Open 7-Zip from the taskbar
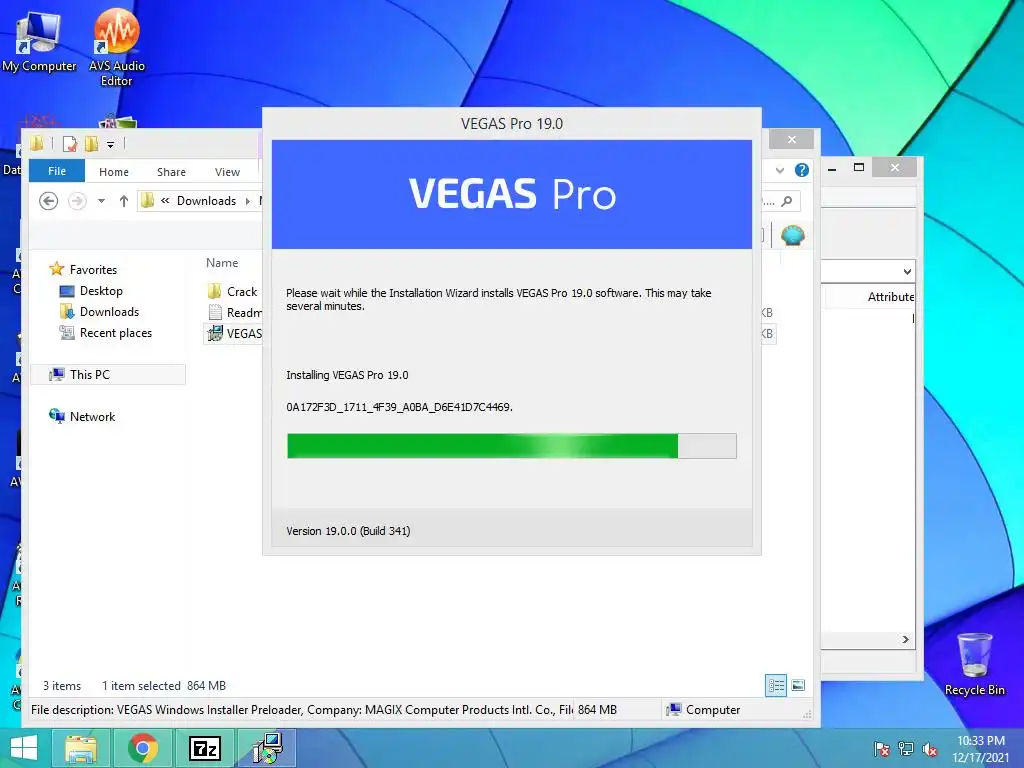The height and width of the screenshot is (768, 1024). (204, 748)
